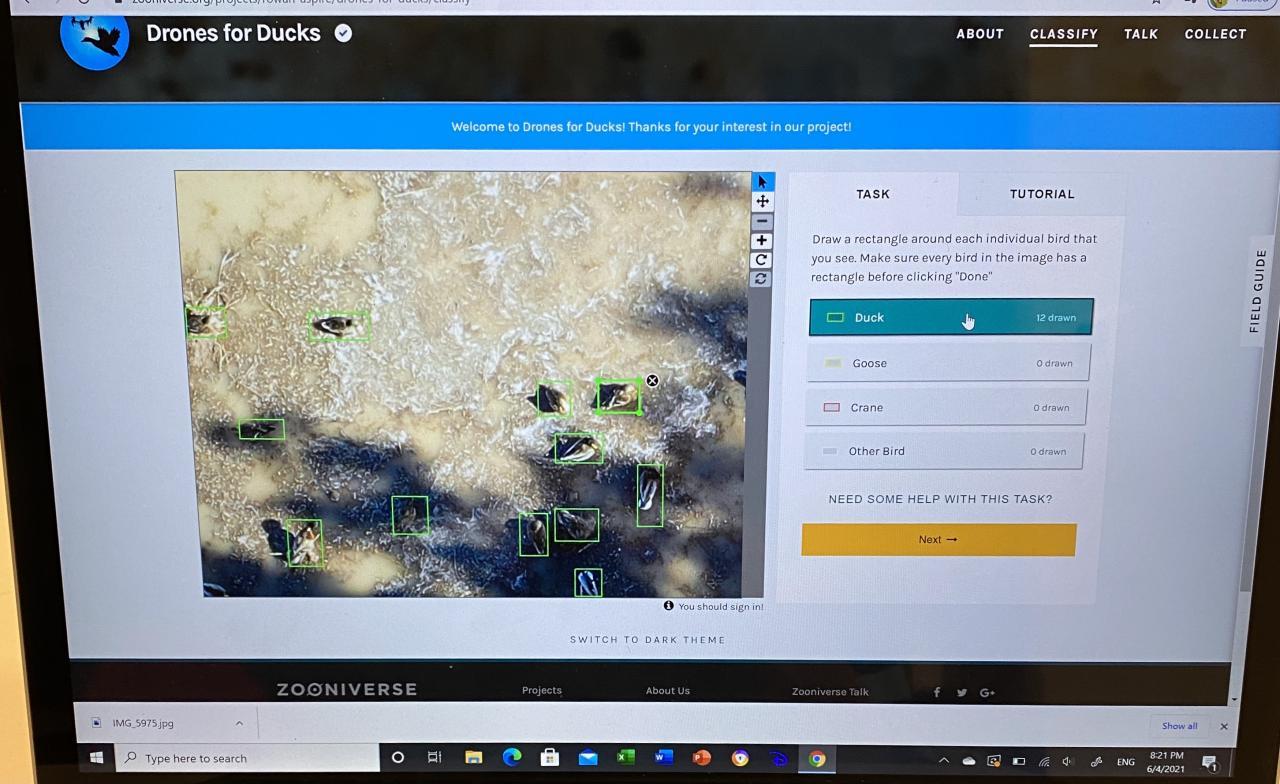The image size is (1280, 784).
Task: Open PowerPoint from taskbar
Action: pyautogui.click(x=701, y=757)
